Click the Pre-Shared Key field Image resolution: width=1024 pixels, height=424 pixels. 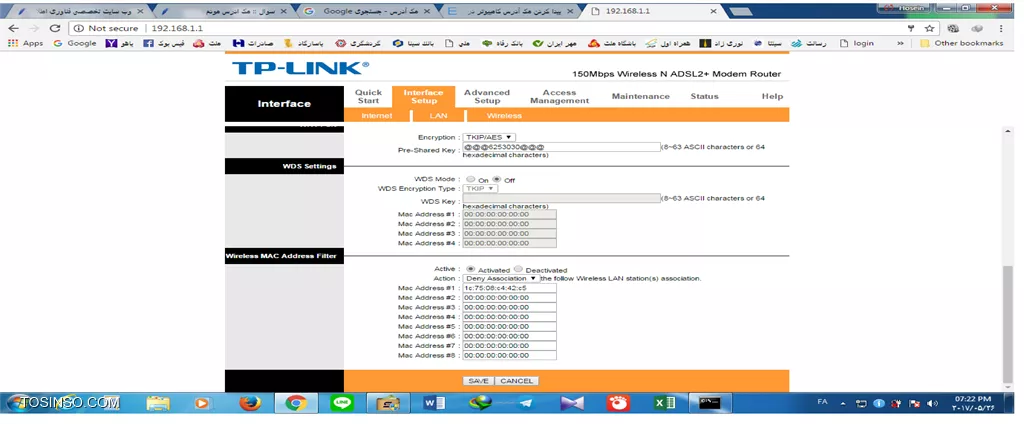click(x=562, y=147)
